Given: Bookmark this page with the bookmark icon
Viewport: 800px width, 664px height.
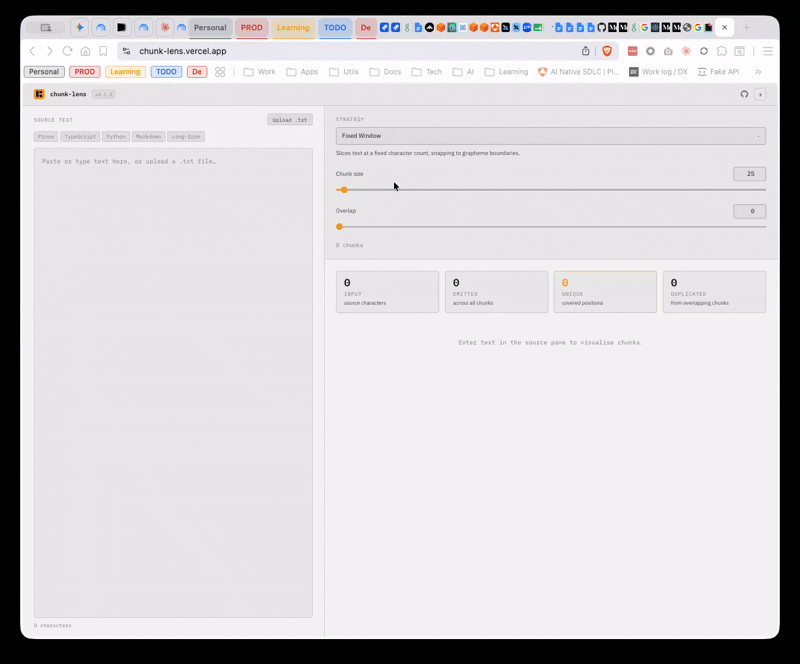Looking at the screenshot, I should pyautogui.click(x=103, y=51).
